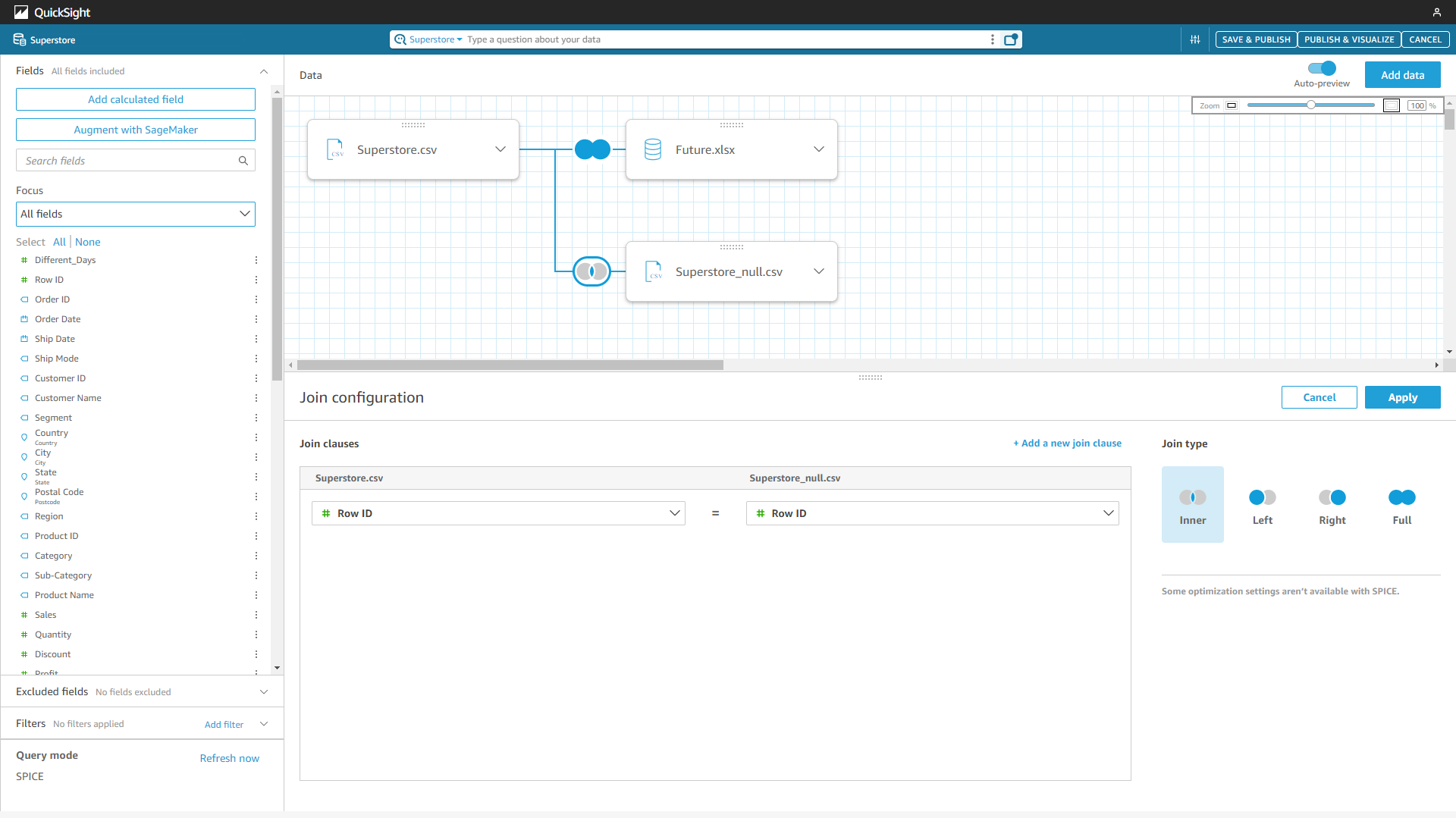The image size is (1456, 818).
Task: Click the Add data button
Action: pos(1402,75)
